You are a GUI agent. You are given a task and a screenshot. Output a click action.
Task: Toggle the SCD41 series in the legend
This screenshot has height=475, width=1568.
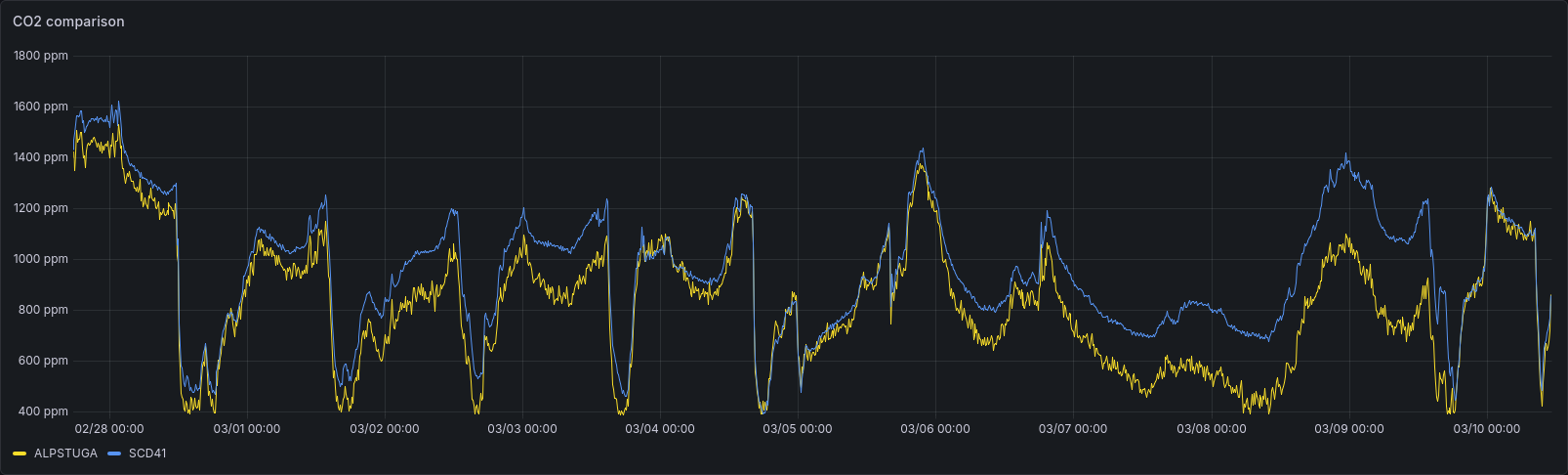click(146, 453)
